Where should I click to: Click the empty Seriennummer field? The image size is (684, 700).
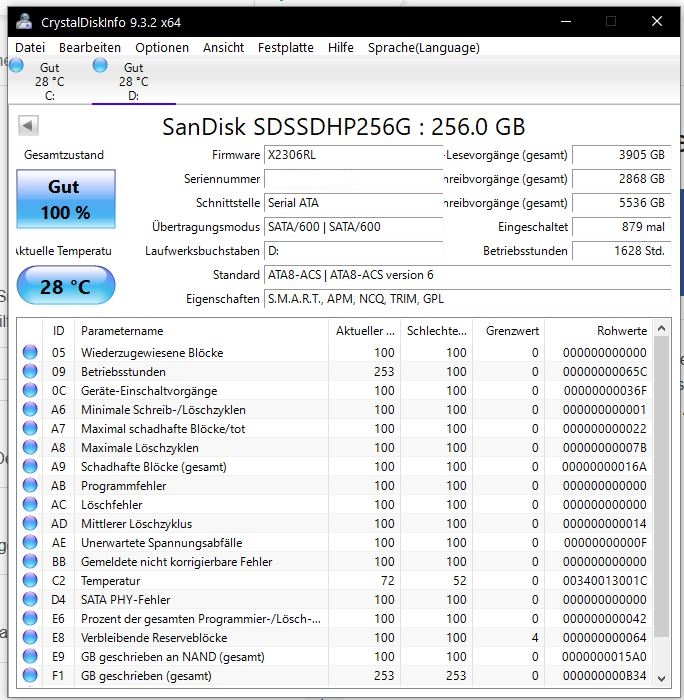(353, 179)
